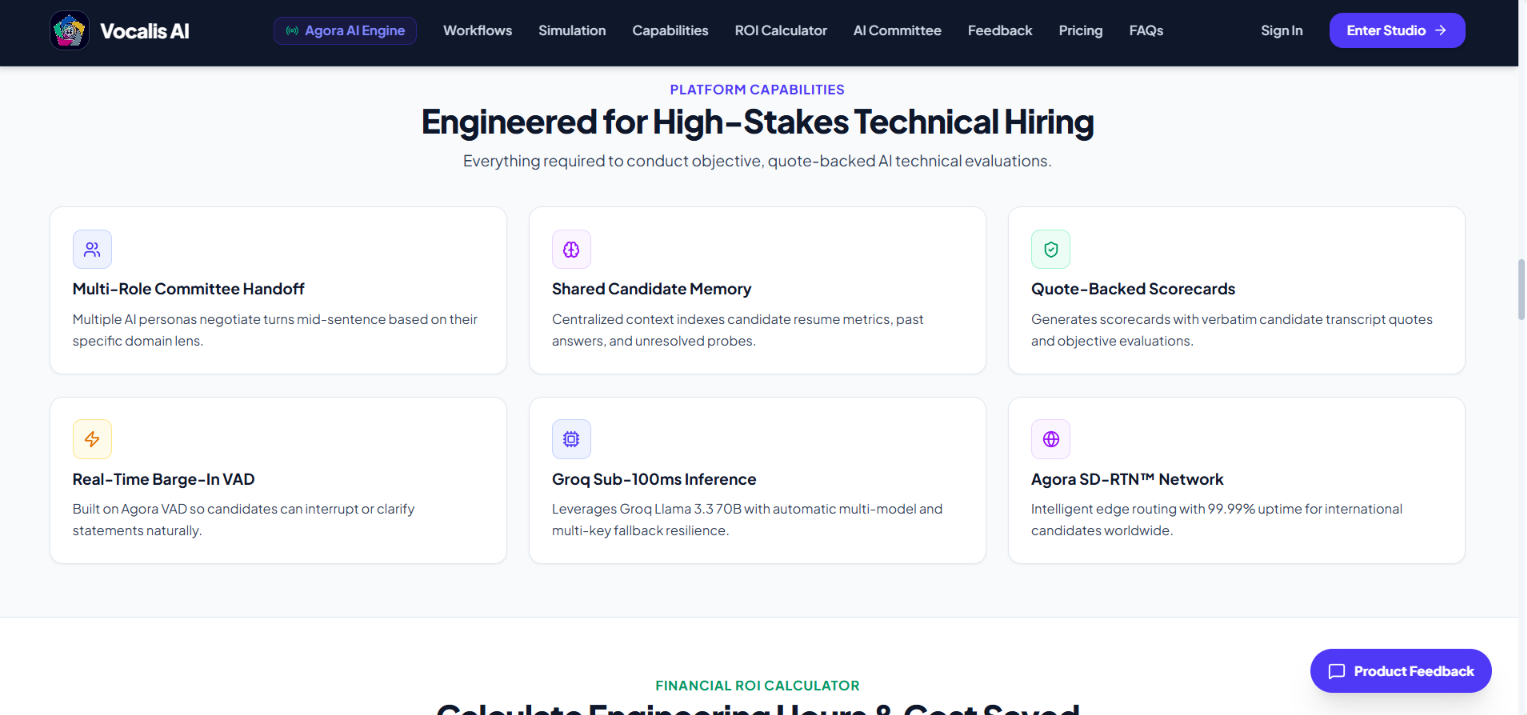Click the Shared Candidate Memory heading

pyautogui.click(x=651, y=289)
